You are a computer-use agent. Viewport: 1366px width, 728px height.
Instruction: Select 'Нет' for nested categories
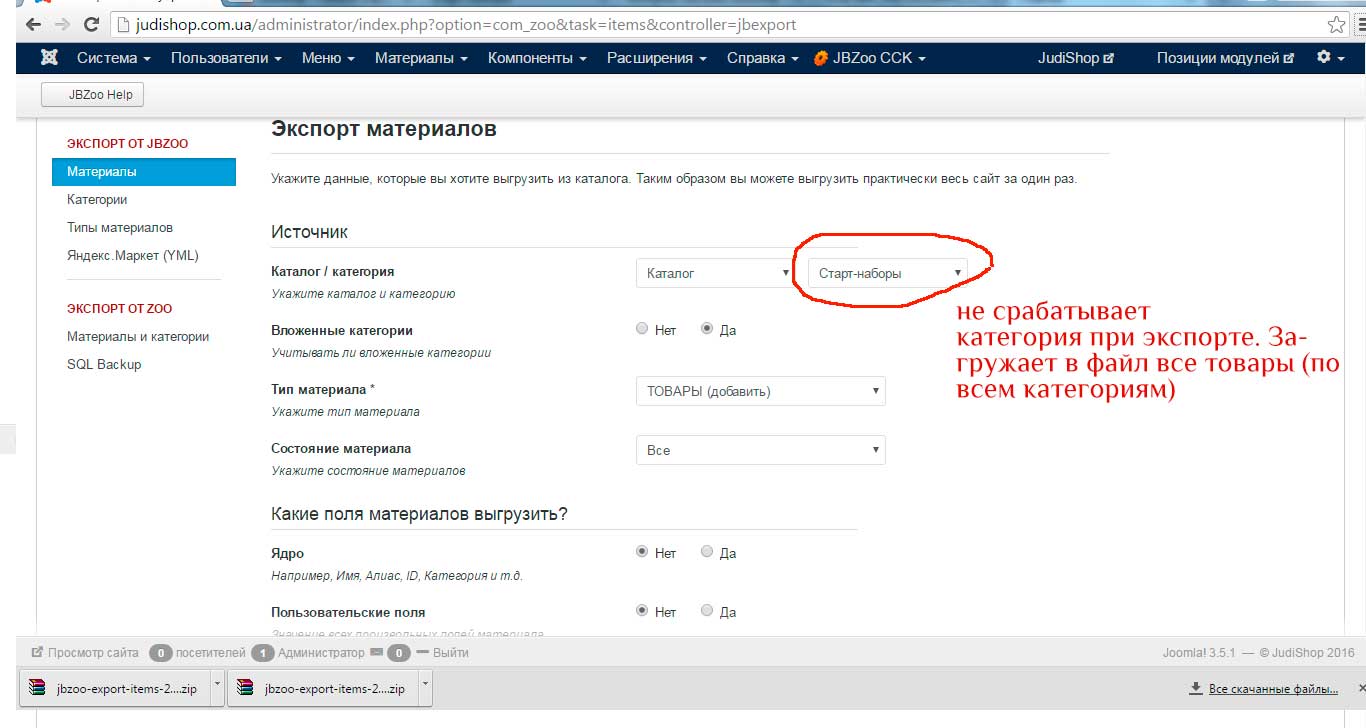(642, 329)
